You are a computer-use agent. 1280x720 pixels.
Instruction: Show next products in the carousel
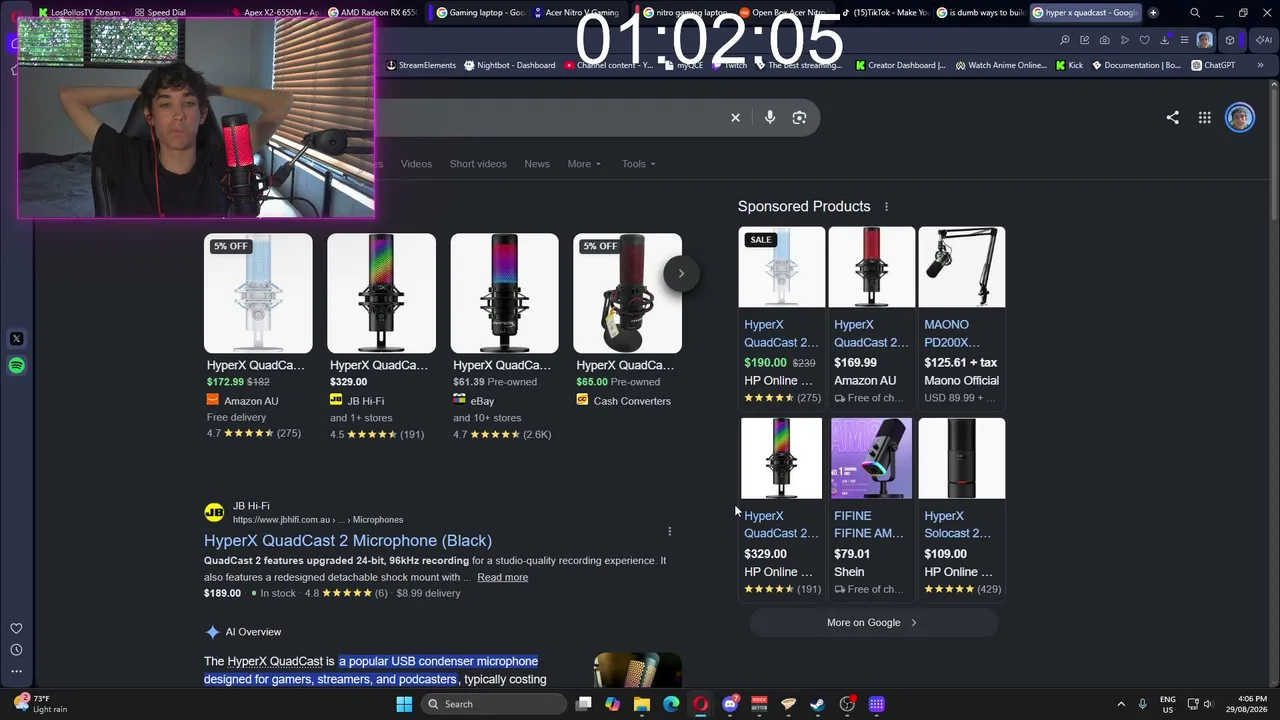681,273
